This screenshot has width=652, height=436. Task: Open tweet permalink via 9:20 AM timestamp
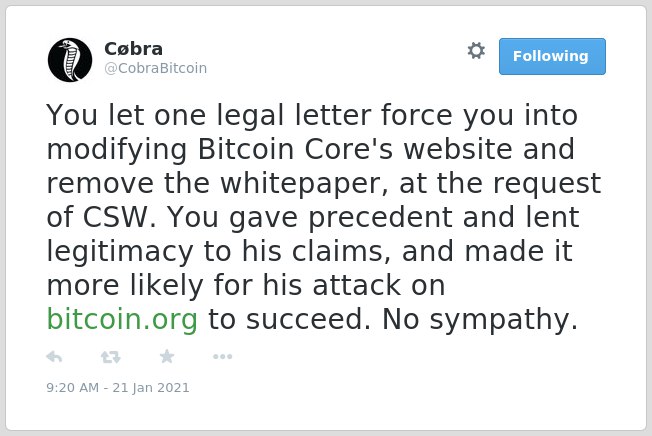pos(73,387)
